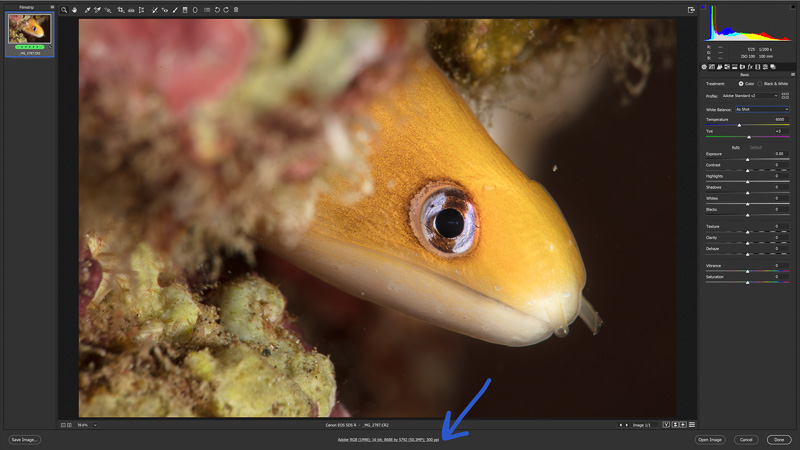Toggle full screen mode icon
The image size is (800, 450).
click(x=691, y=10)
